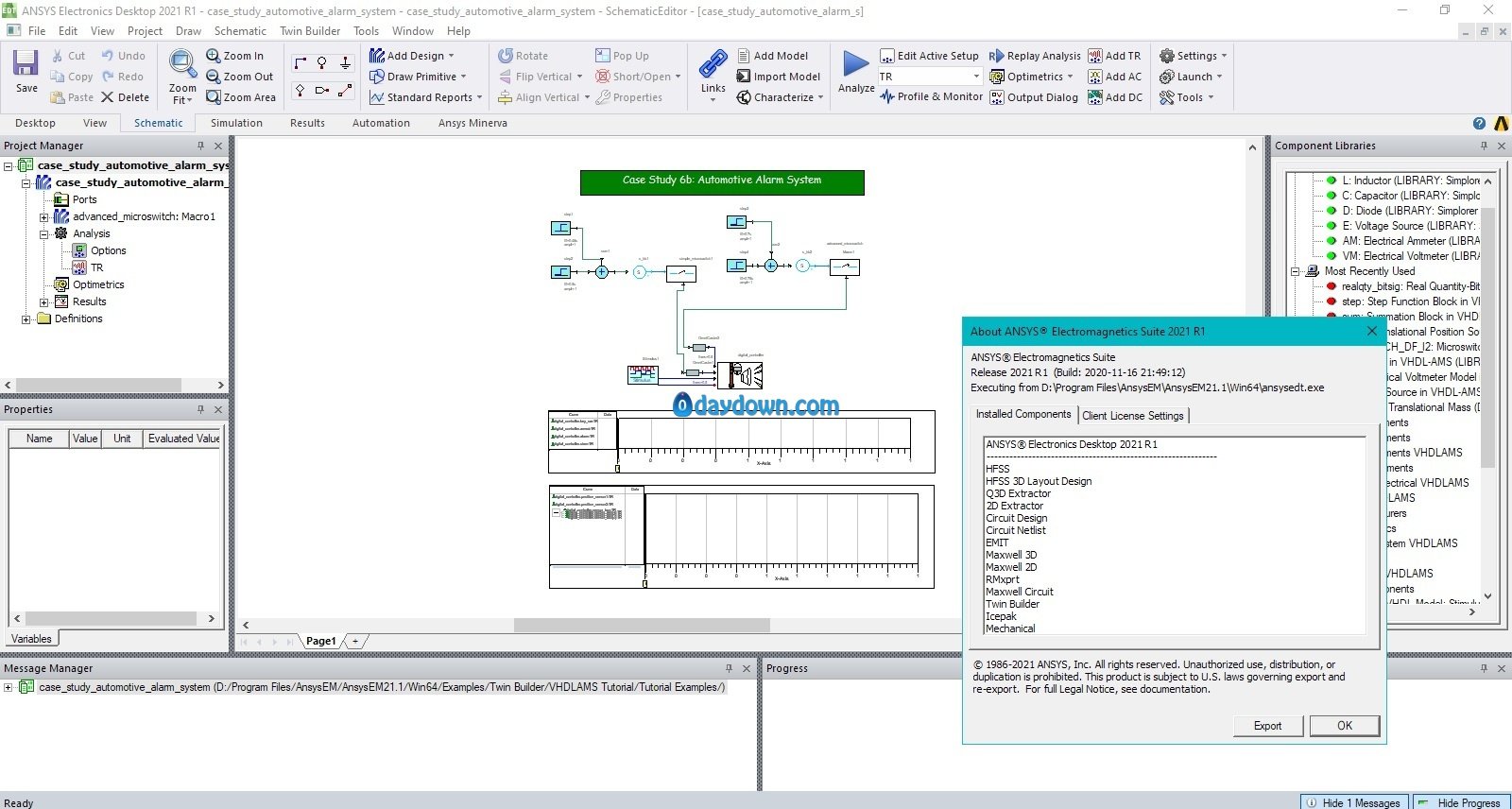
Task: Select L: Inductor library component
Action: pos(1403,181)
